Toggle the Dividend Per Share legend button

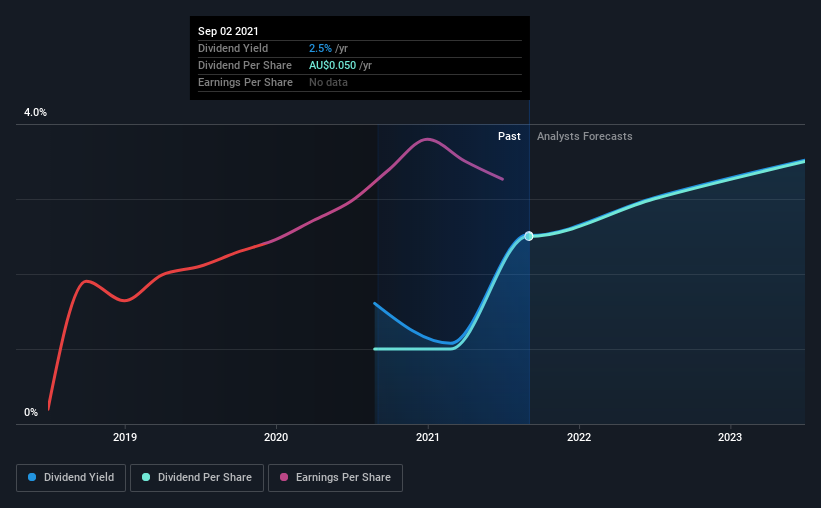pyautogui.click(x=197, y=478)
